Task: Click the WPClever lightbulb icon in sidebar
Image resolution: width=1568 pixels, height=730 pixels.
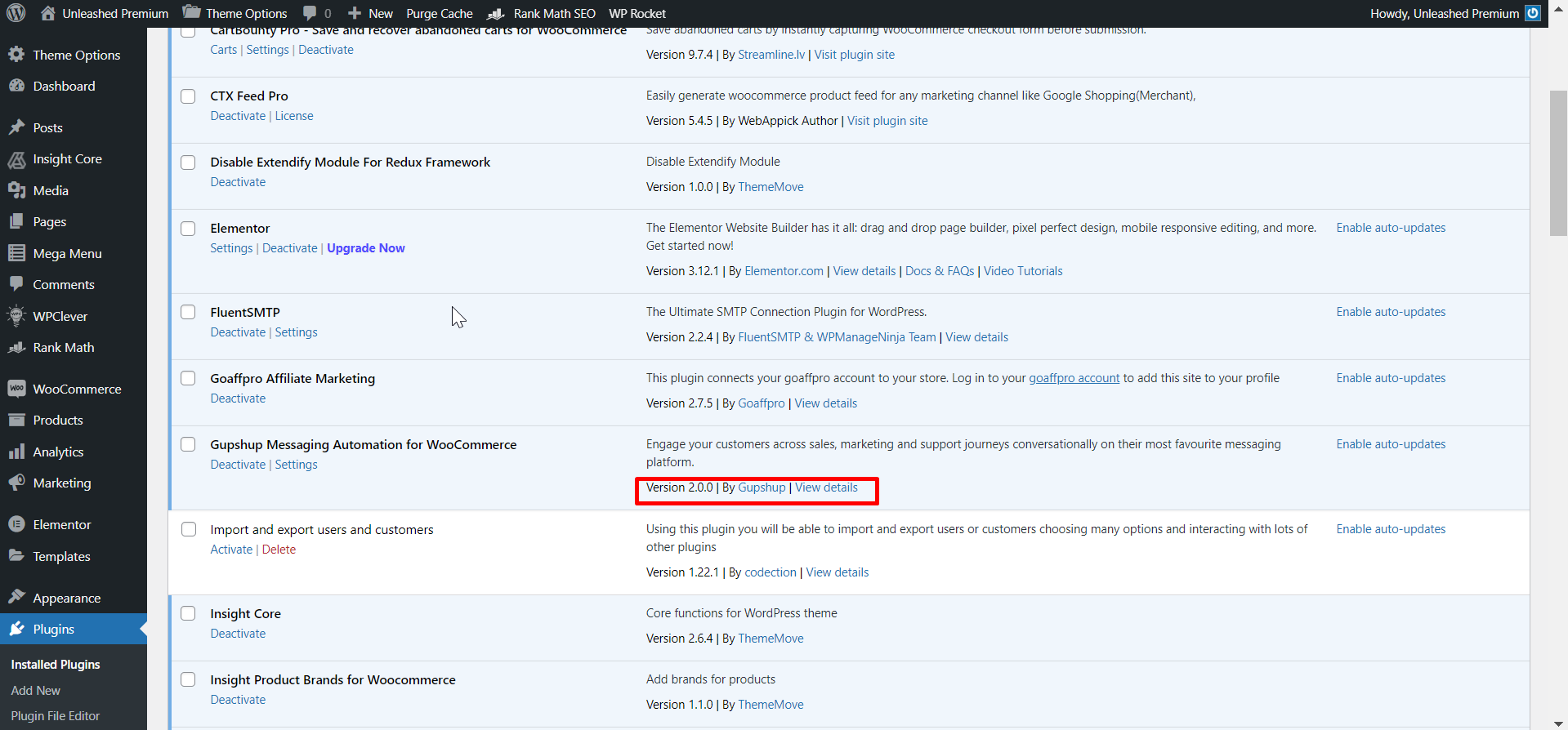Action: pos(16,316)
